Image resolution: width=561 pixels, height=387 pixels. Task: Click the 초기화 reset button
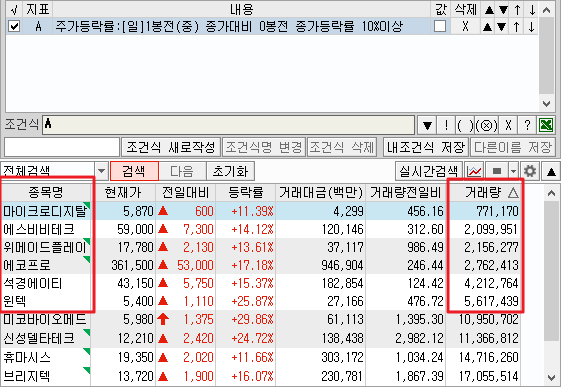[x=230, y=171]
